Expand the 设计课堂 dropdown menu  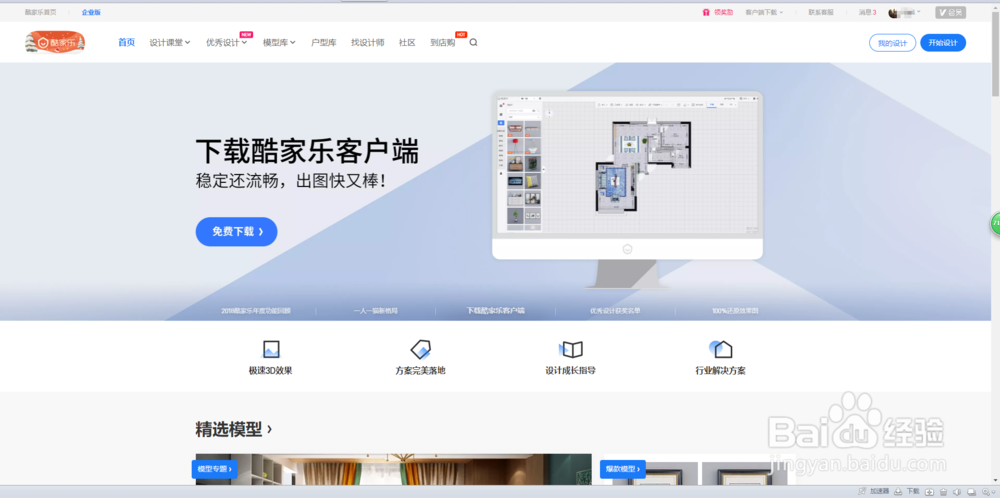(x=170, y=43)
